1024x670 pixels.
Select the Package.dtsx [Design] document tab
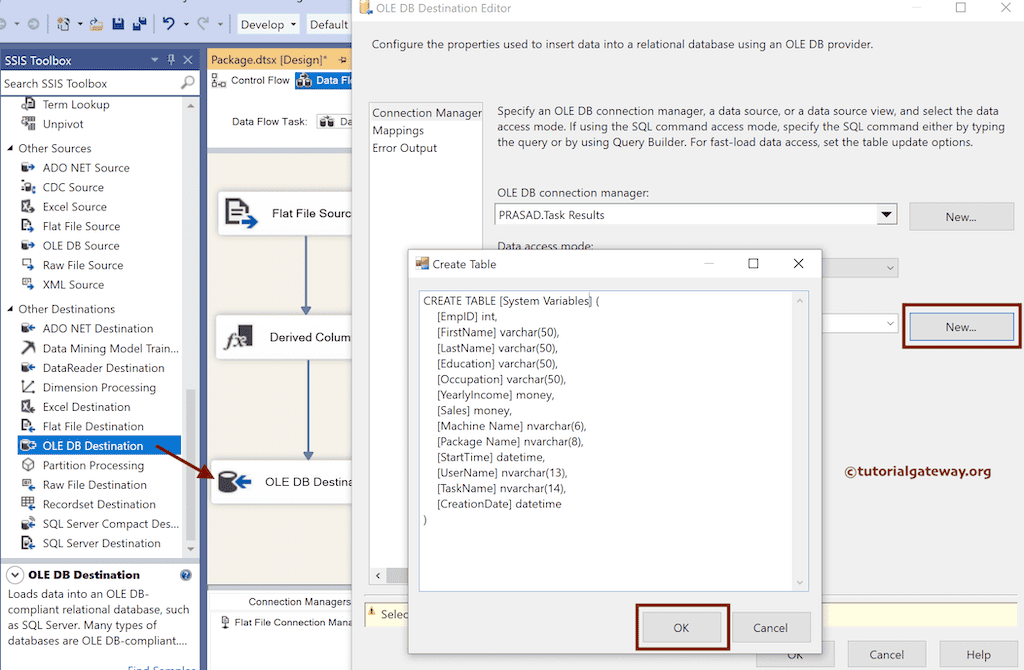268,59
